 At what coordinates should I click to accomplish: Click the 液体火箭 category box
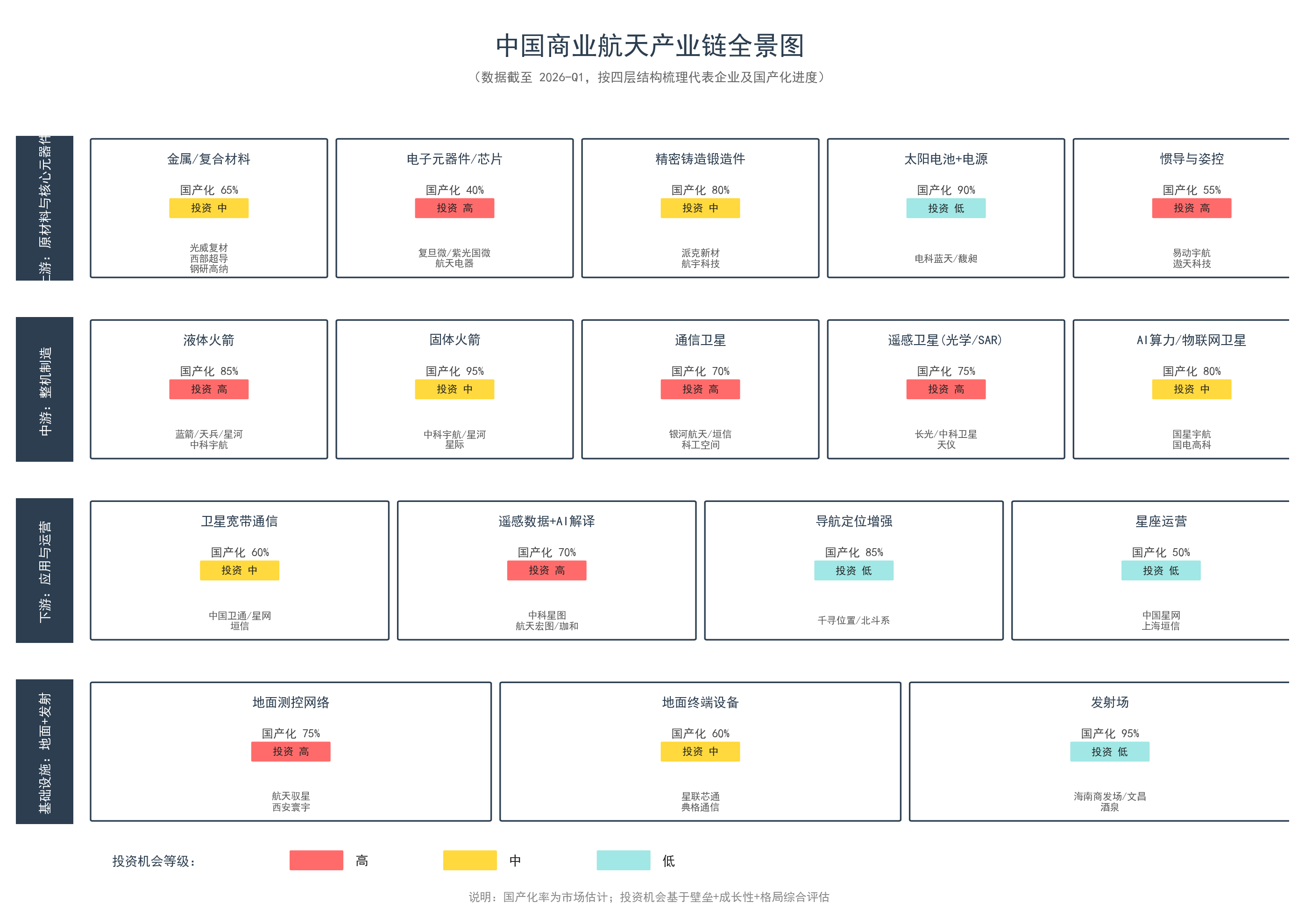pos(208,390)
